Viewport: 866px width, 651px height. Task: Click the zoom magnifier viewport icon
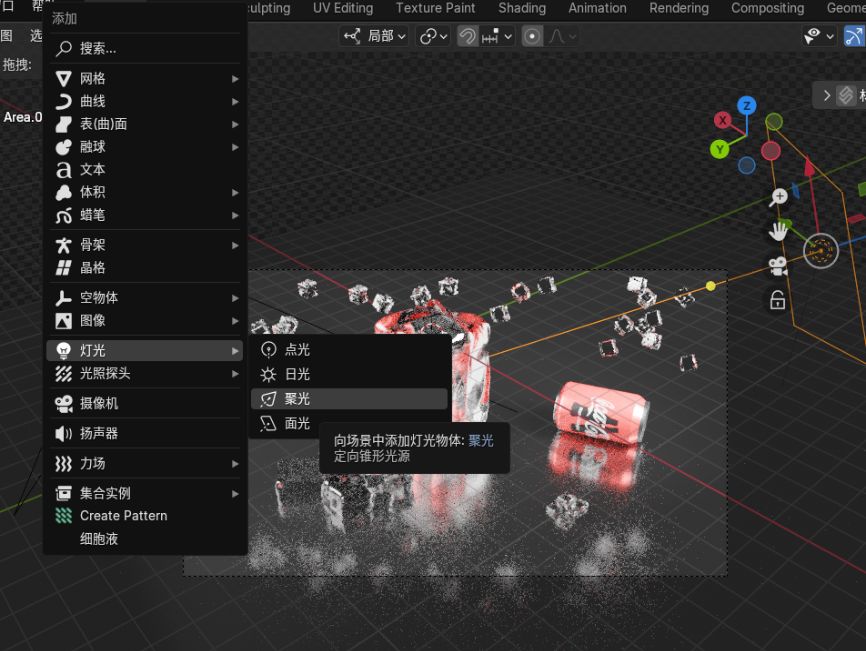(x=778, y=197)
